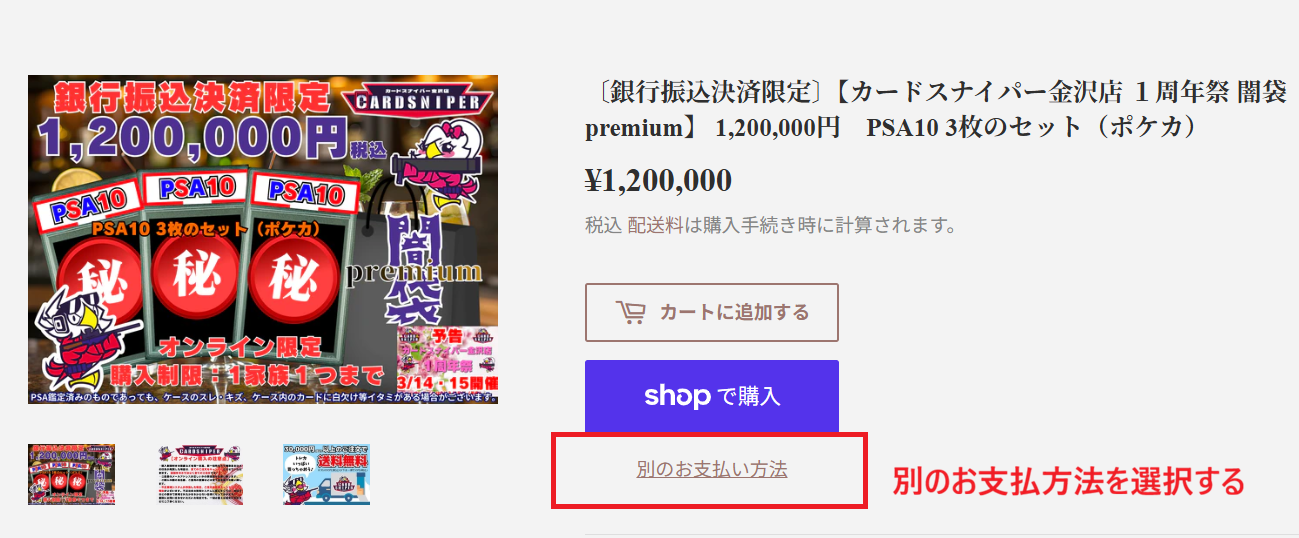The image size is (1299, 538).
Task: Click the shopping cart icon
Action: point(630,312)
